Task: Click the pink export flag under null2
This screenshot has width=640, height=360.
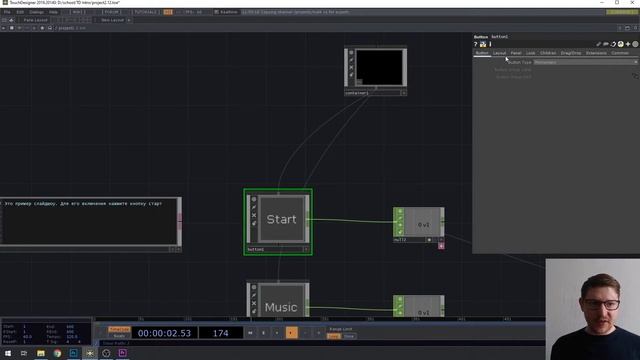Action: 441,246
